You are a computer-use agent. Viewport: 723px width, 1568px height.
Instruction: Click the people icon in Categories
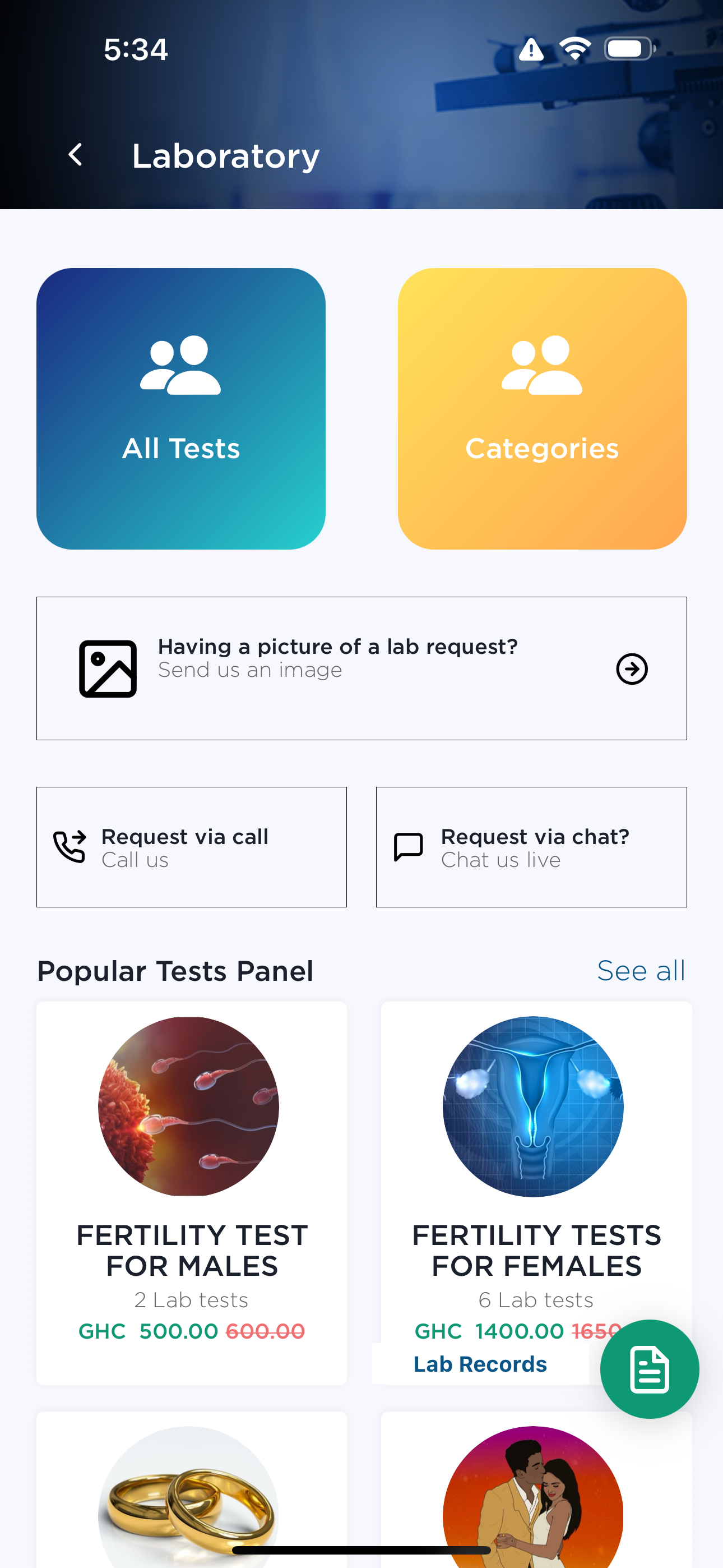point(543,365)
